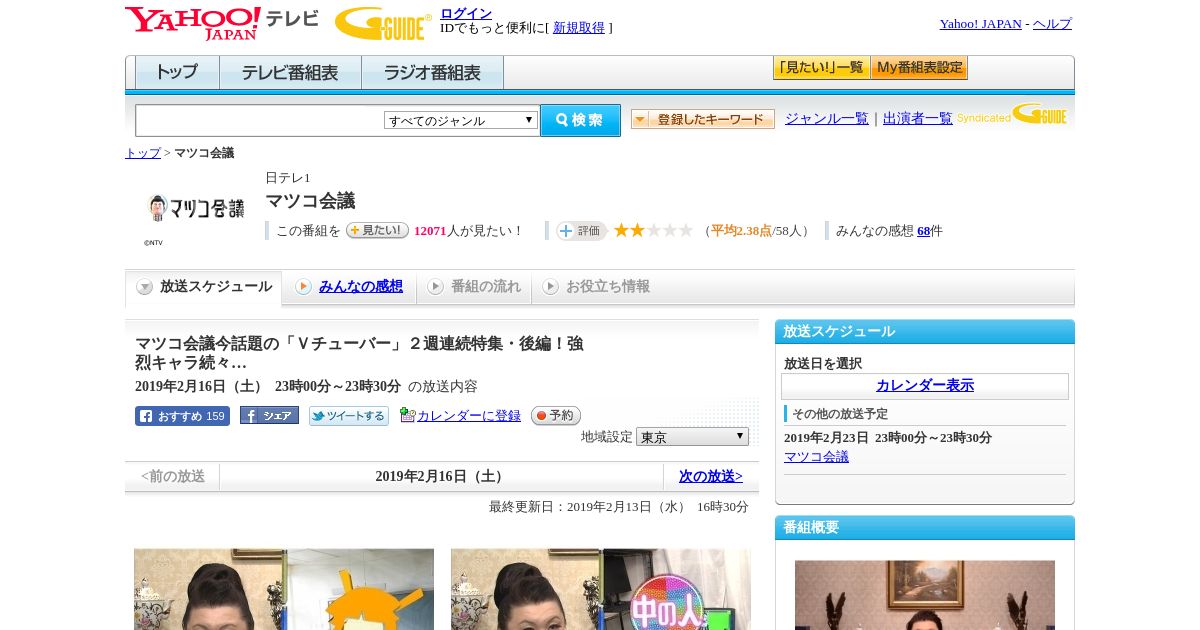The height and width of the screenshot is (630, 1200).
Task: Open the カレンダーに登録 link
Action: (469, 416)
